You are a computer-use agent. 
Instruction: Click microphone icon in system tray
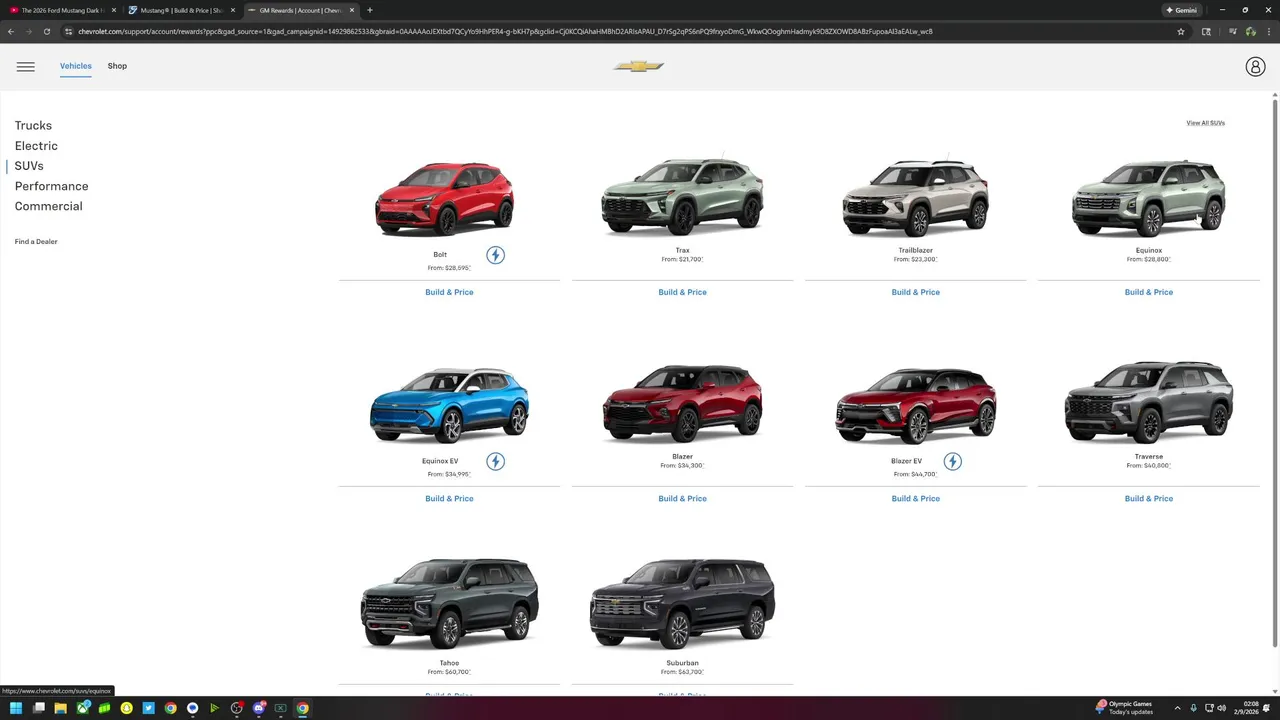[x=1193, y=708]
